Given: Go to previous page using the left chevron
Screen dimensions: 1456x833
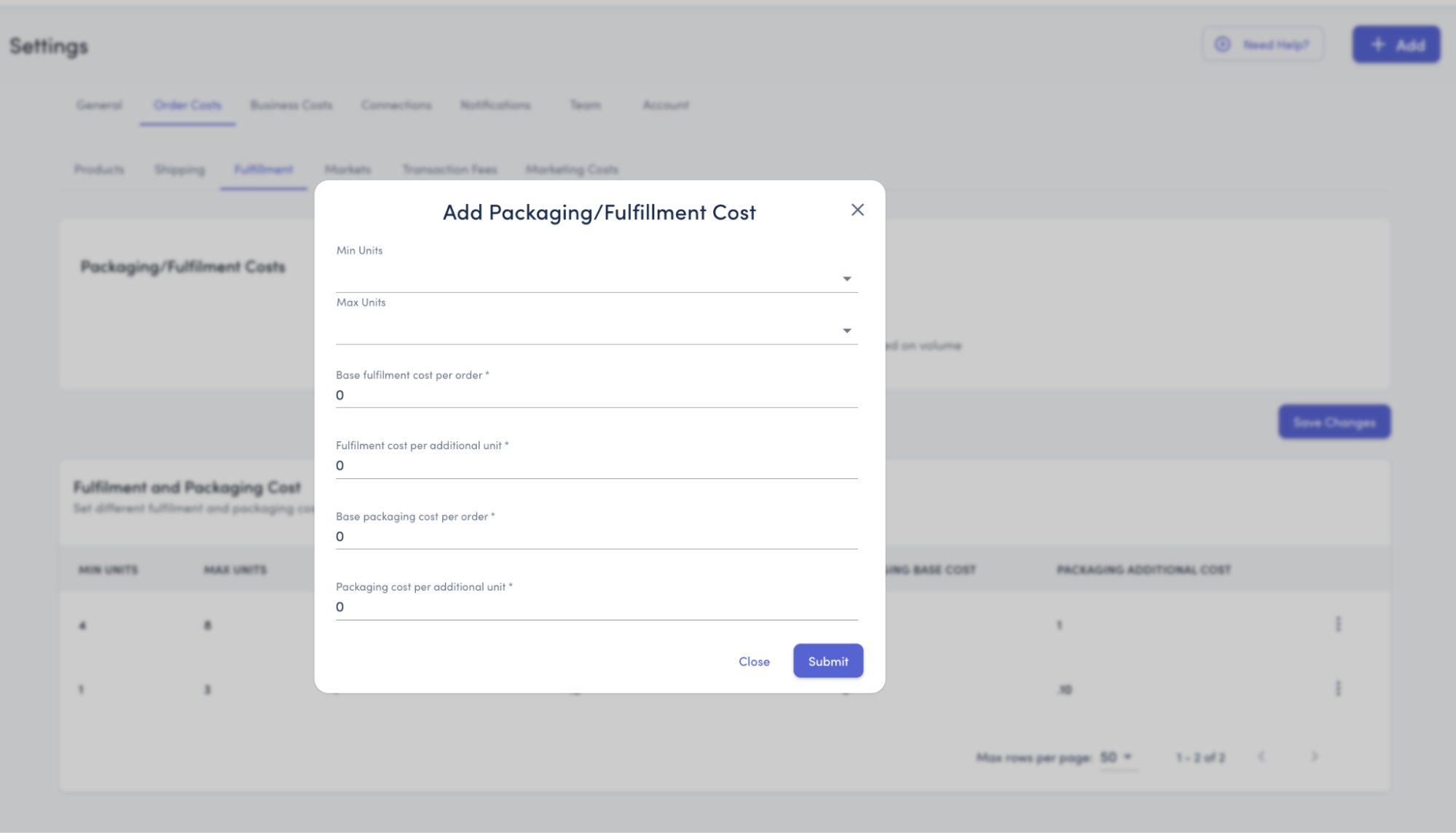Looking at the screenshot, I should (x=1261, y=757).
